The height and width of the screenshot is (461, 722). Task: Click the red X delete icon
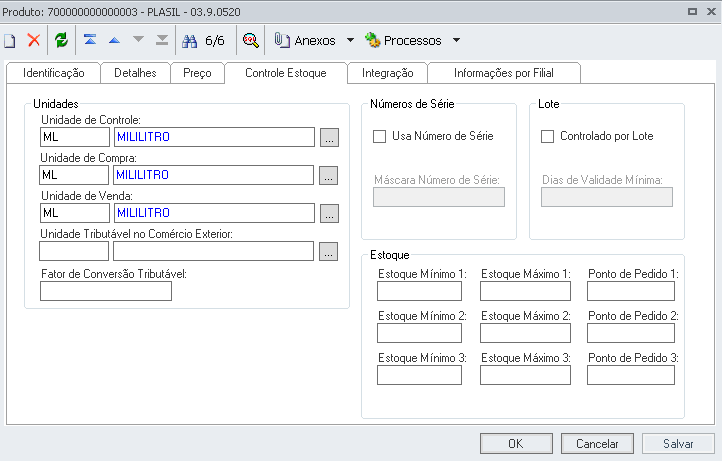34,41
